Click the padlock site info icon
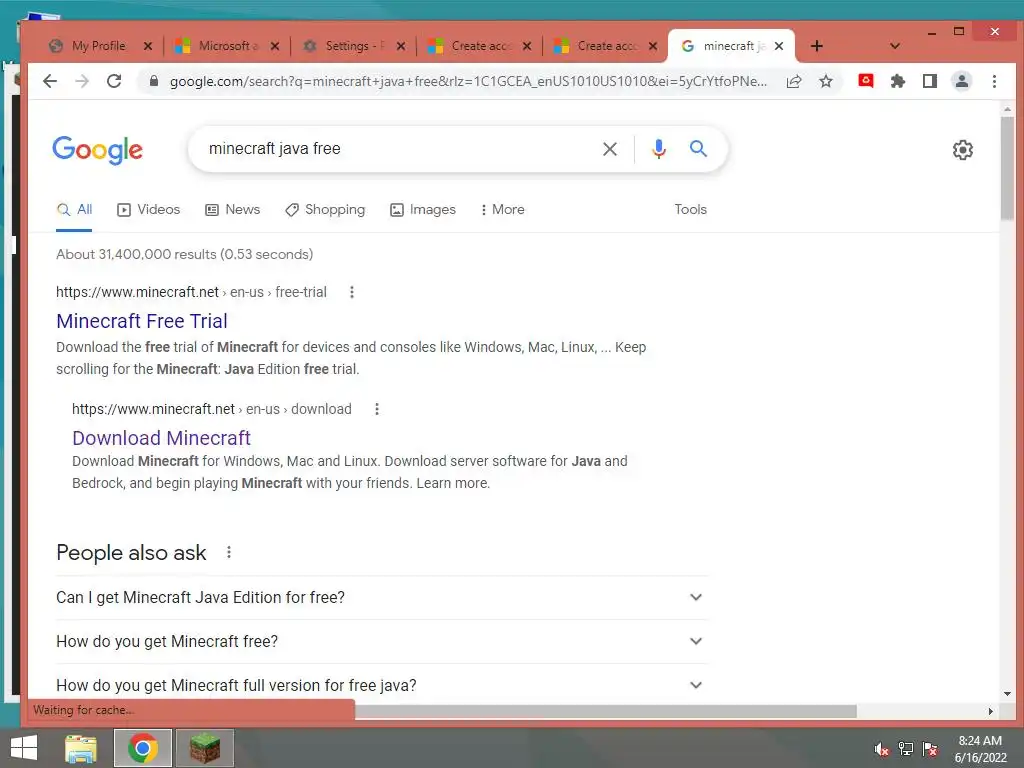 click(x=154, y=81)
